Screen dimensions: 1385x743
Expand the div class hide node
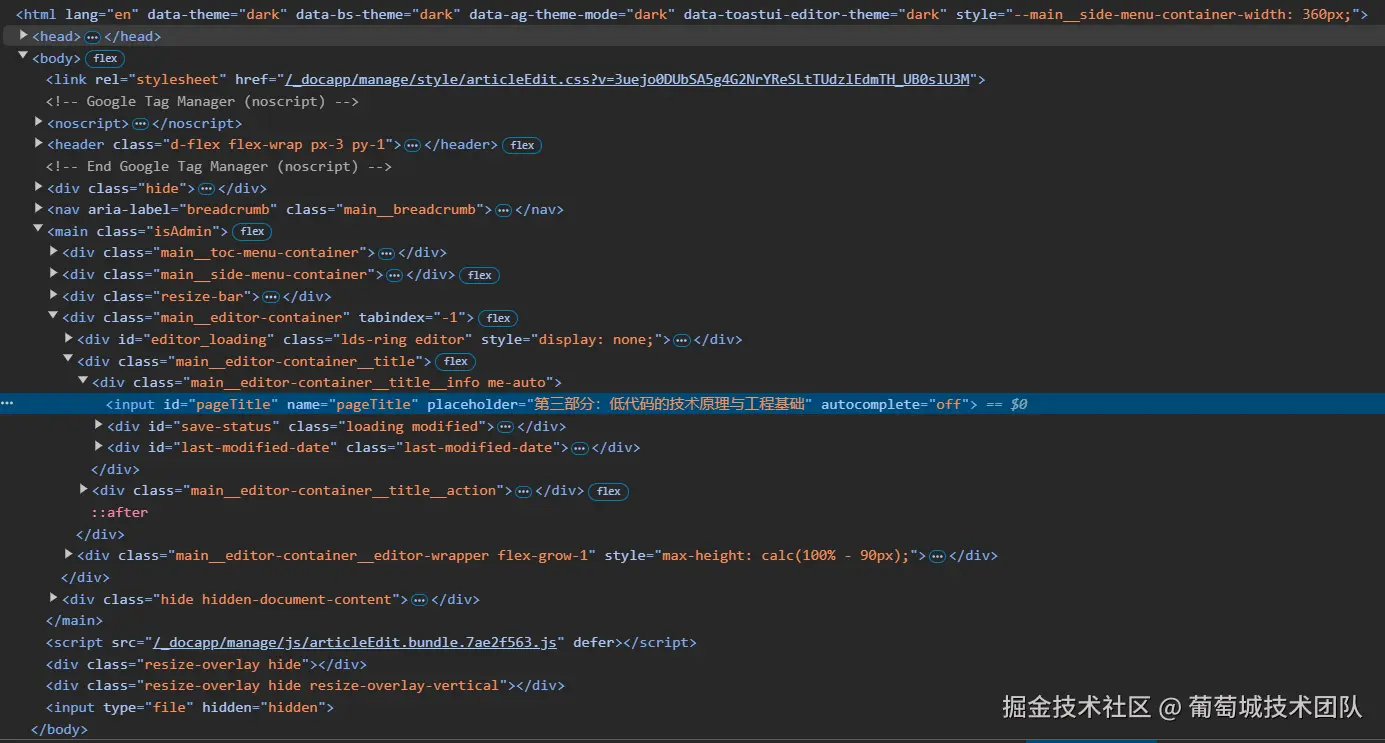[38, 188]
